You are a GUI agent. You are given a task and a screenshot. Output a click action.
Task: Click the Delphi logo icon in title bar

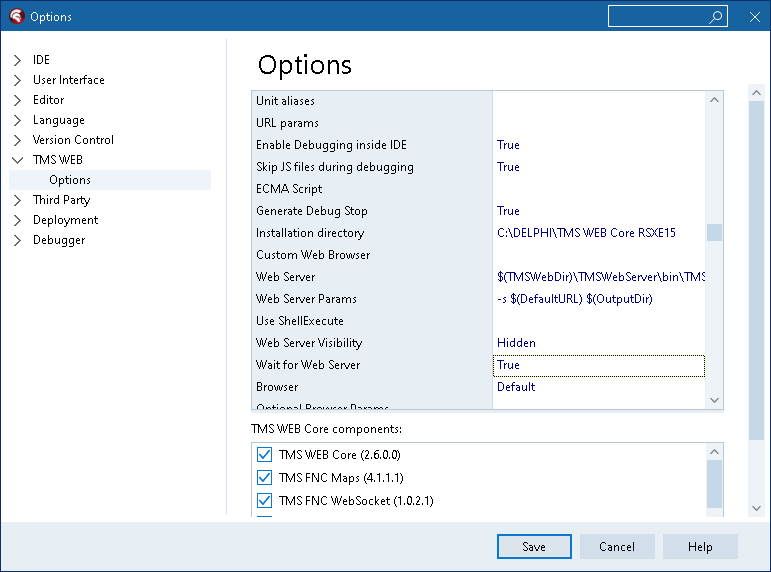click(17, 16)
